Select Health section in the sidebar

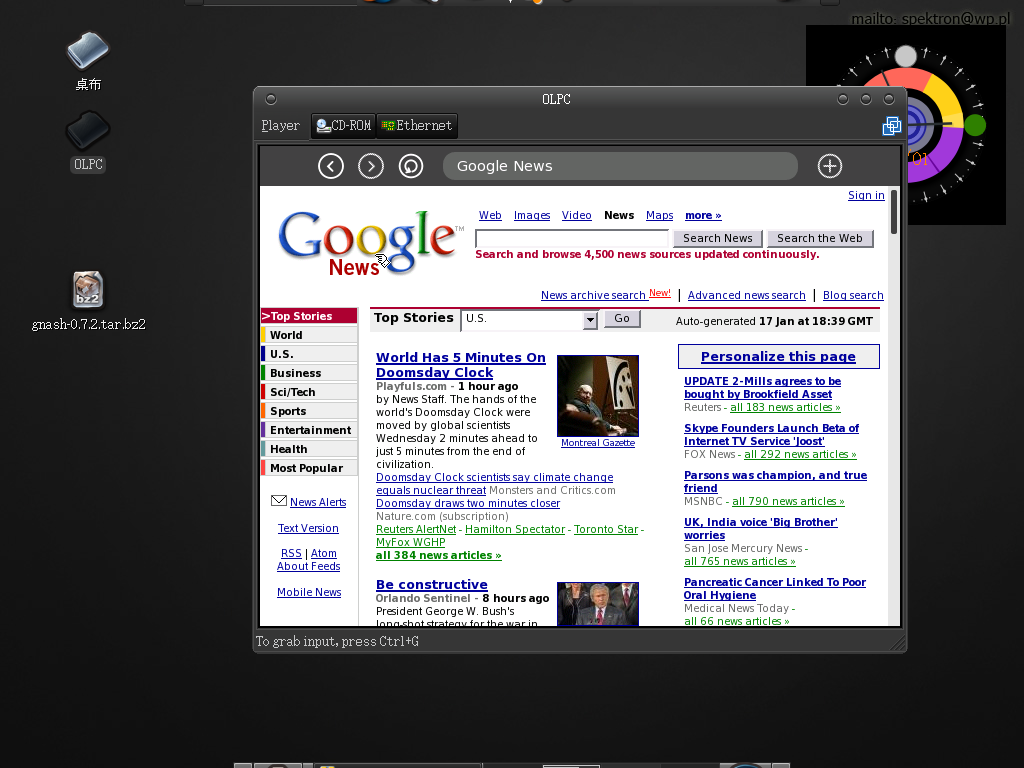pyautogui.click(x=309, y=449)
